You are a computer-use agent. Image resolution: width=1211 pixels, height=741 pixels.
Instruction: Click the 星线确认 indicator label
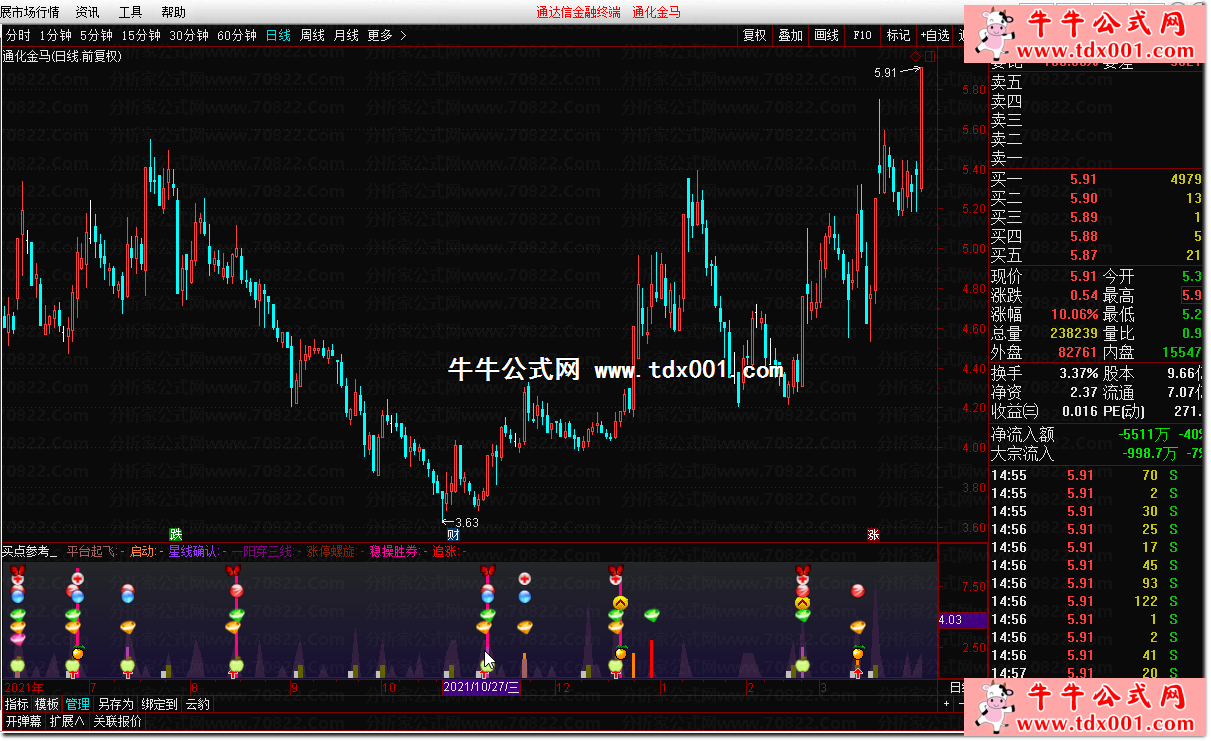click(195, 551)
